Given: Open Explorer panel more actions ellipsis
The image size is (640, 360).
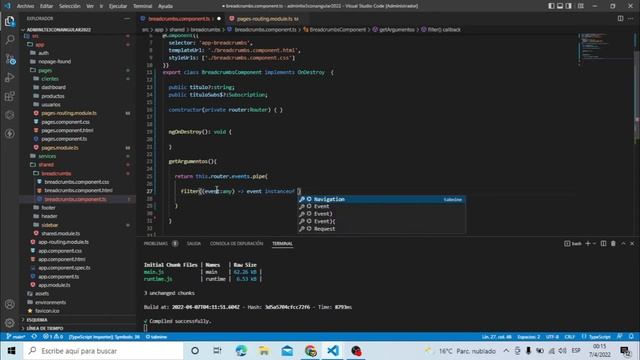Looking at the screenshot, I should pos(127,18).
